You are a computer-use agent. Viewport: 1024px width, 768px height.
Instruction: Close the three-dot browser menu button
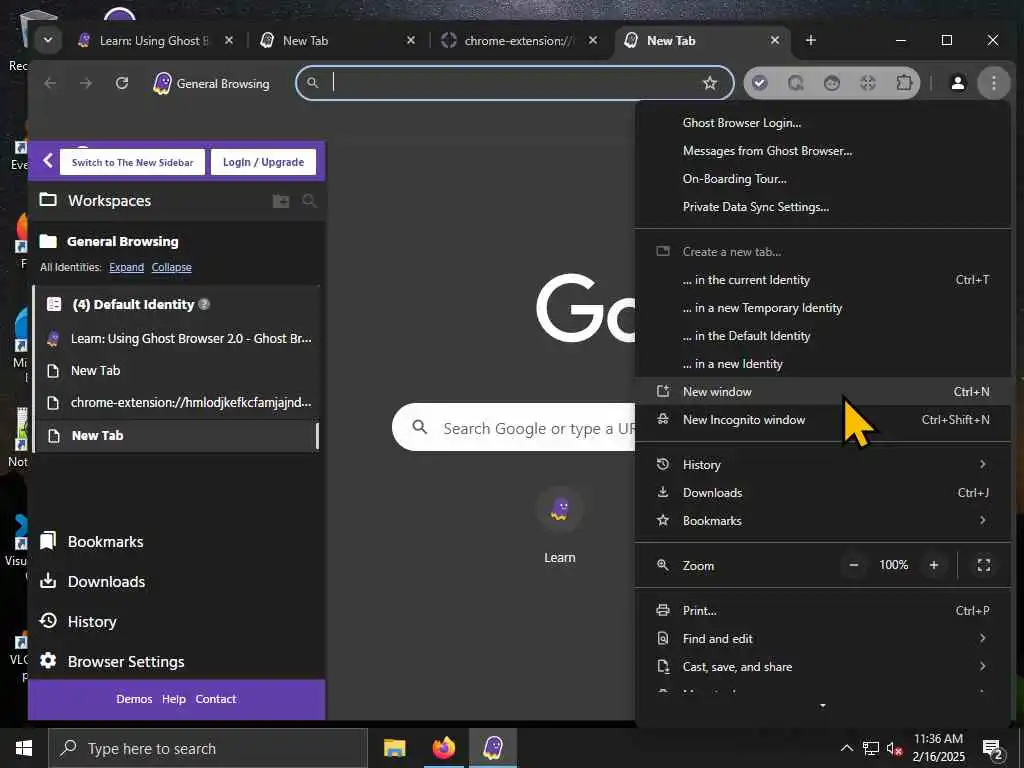pyautogui.click(x=993, y=83)
